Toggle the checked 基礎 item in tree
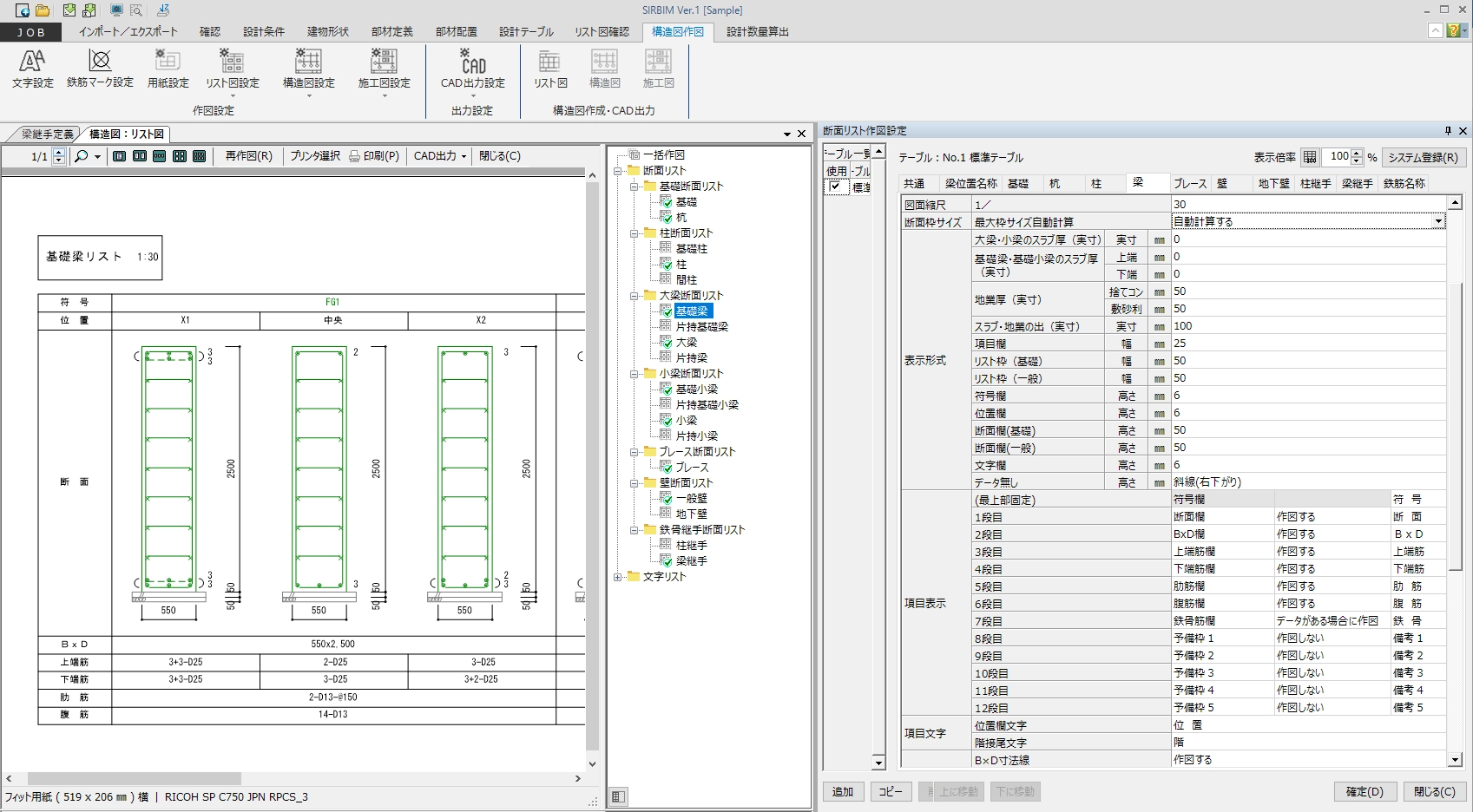Viewport: 1473px width, 812px height. [x=667, y=201]
